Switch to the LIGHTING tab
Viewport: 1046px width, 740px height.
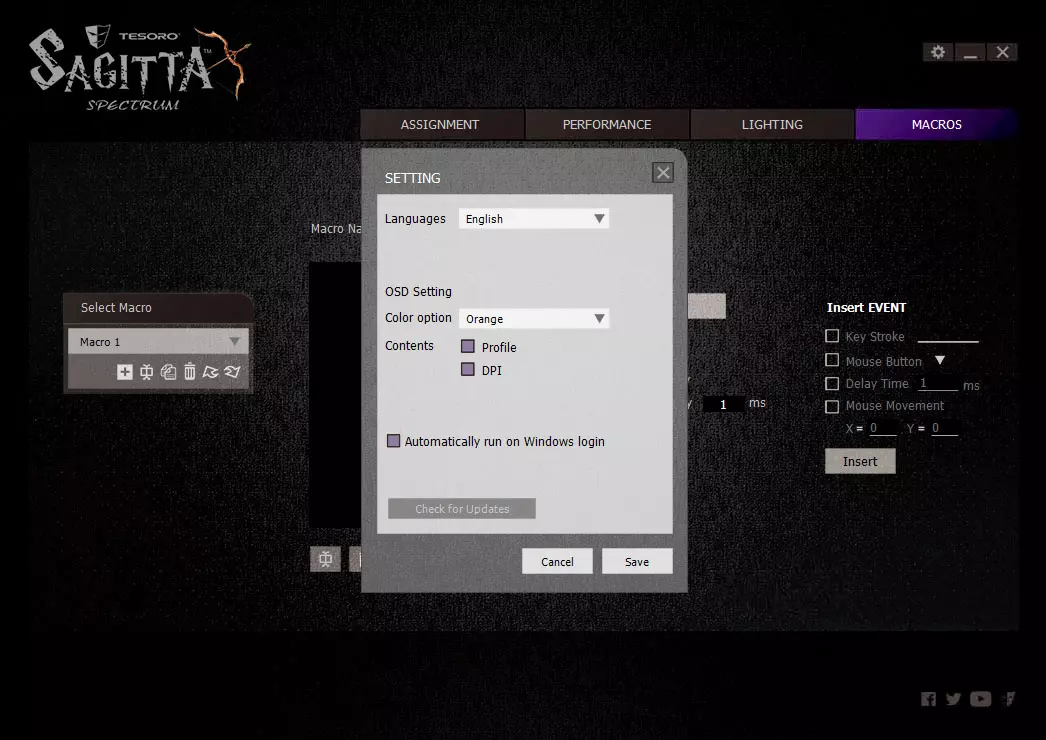tap(772, 125)
